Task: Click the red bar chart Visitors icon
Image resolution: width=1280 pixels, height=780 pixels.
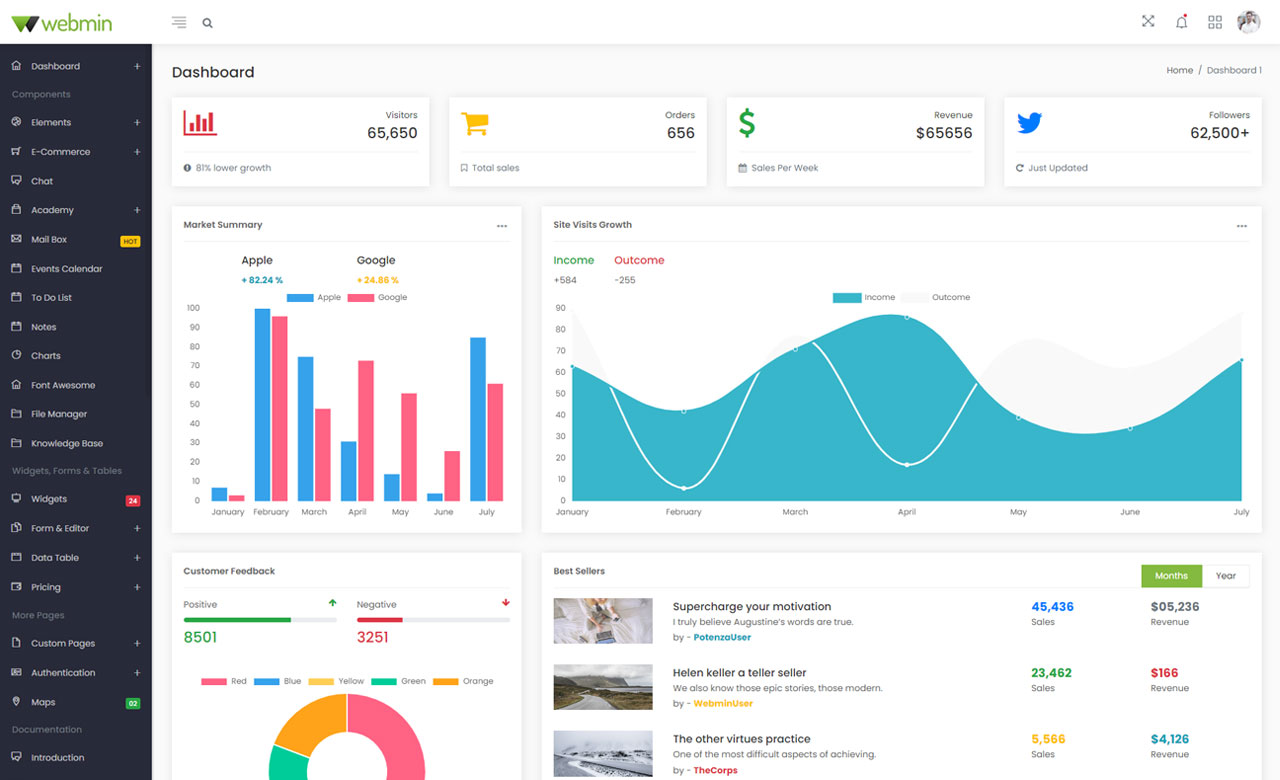Action: (x=200, y=122)
